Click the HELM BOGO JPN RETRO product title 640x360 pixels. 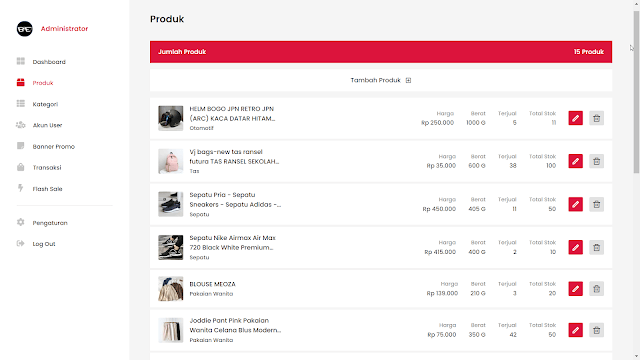232,113
